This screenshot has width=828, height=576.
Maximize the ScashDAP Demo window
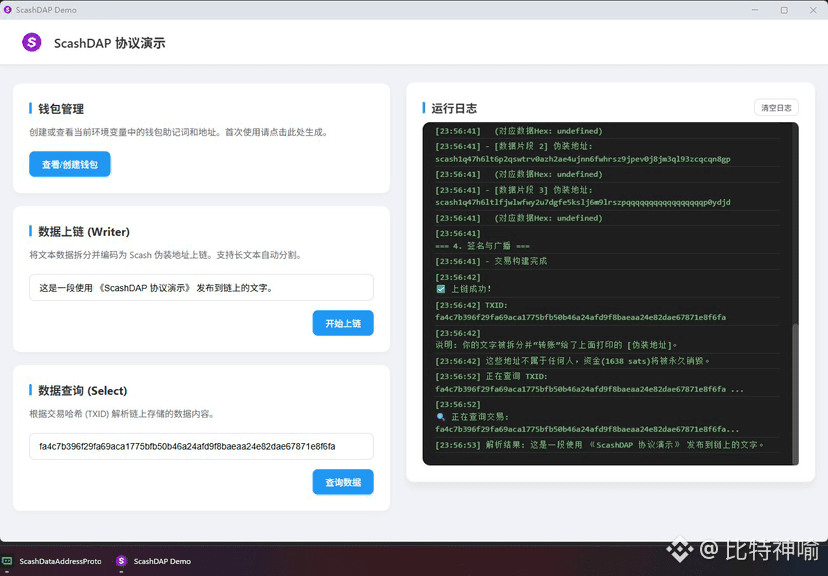[784, 10]
